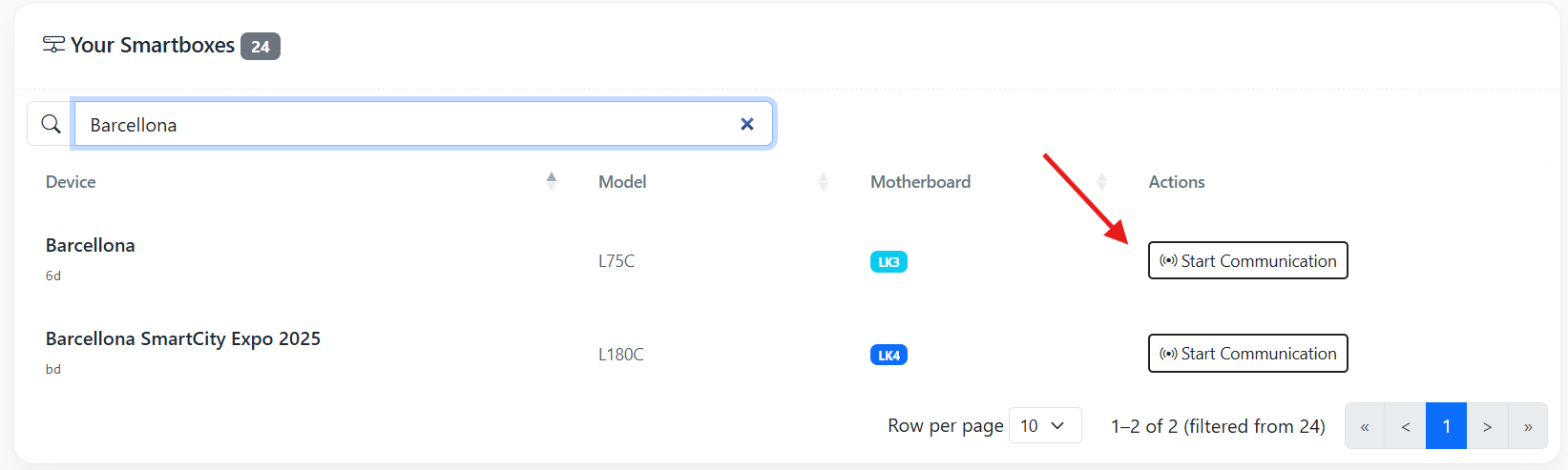Click the Smartboxes header icon
Image resolution: width=1568 pixels, height=470 pixels.
(x=54, y=45)
